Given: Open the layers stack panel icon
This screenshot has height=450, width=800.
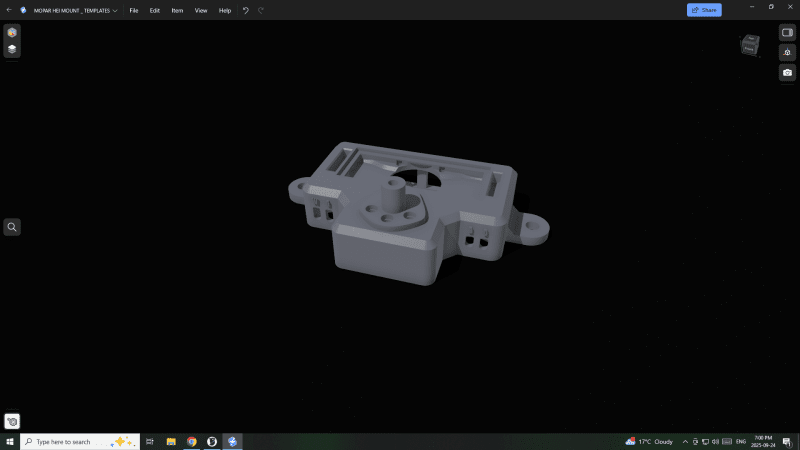Looking at the screenshot, I should click(12, 48).
